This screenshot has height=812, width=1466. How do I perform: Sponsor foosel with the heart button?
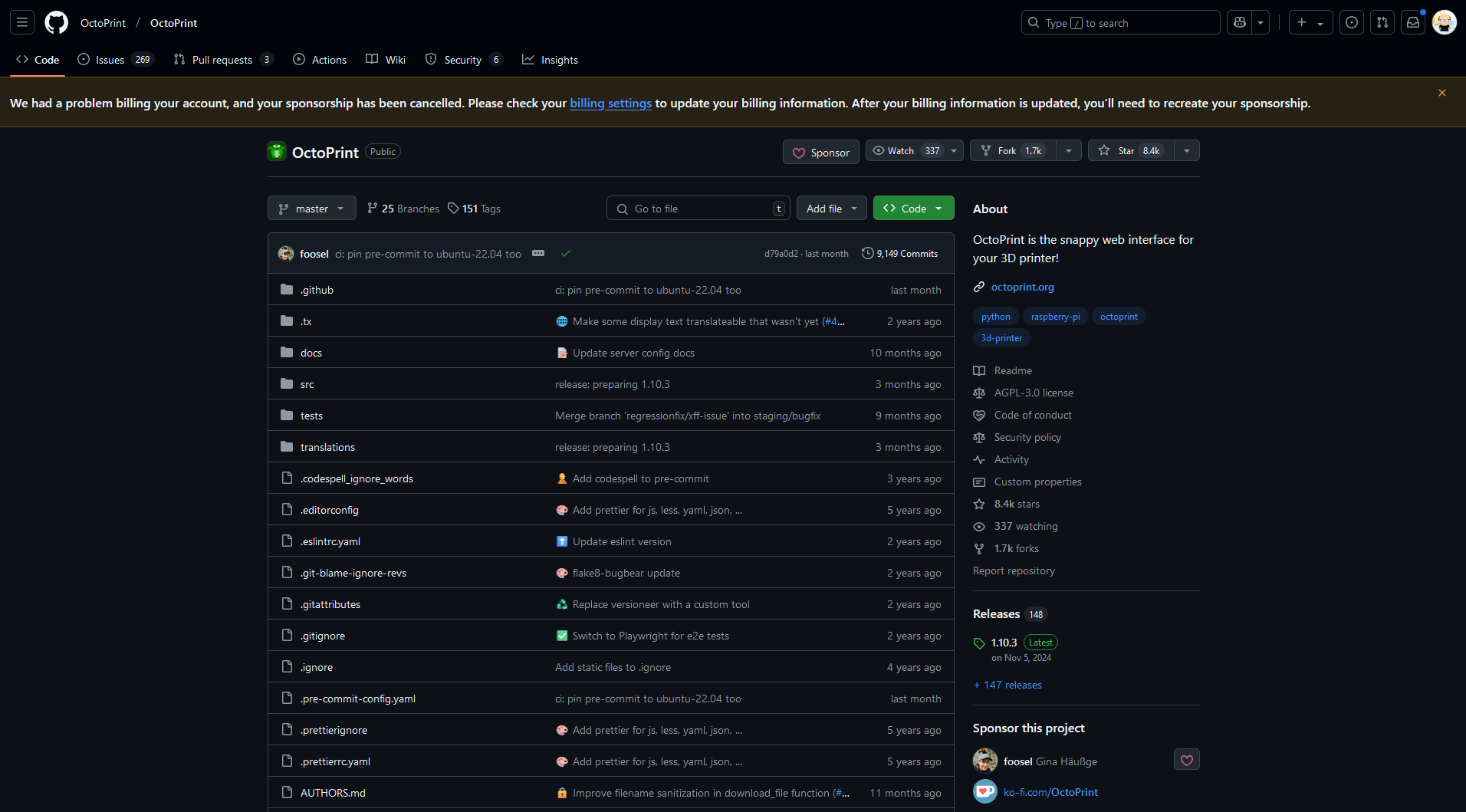point(1187,760)
